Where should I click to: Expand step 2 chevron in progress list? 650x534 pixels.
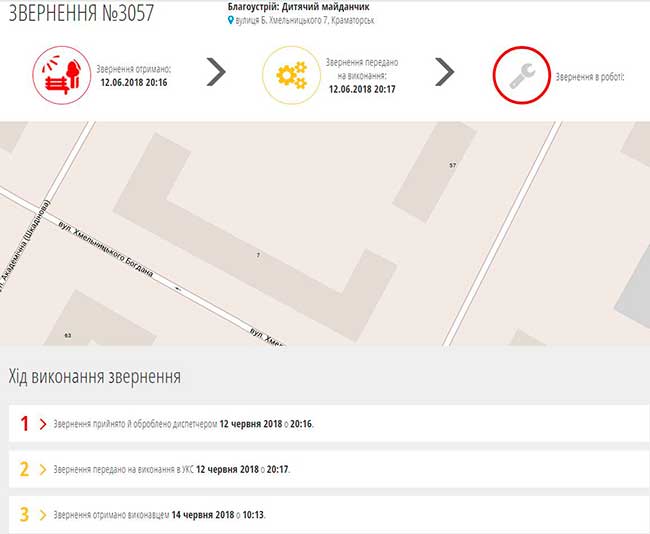42,469
